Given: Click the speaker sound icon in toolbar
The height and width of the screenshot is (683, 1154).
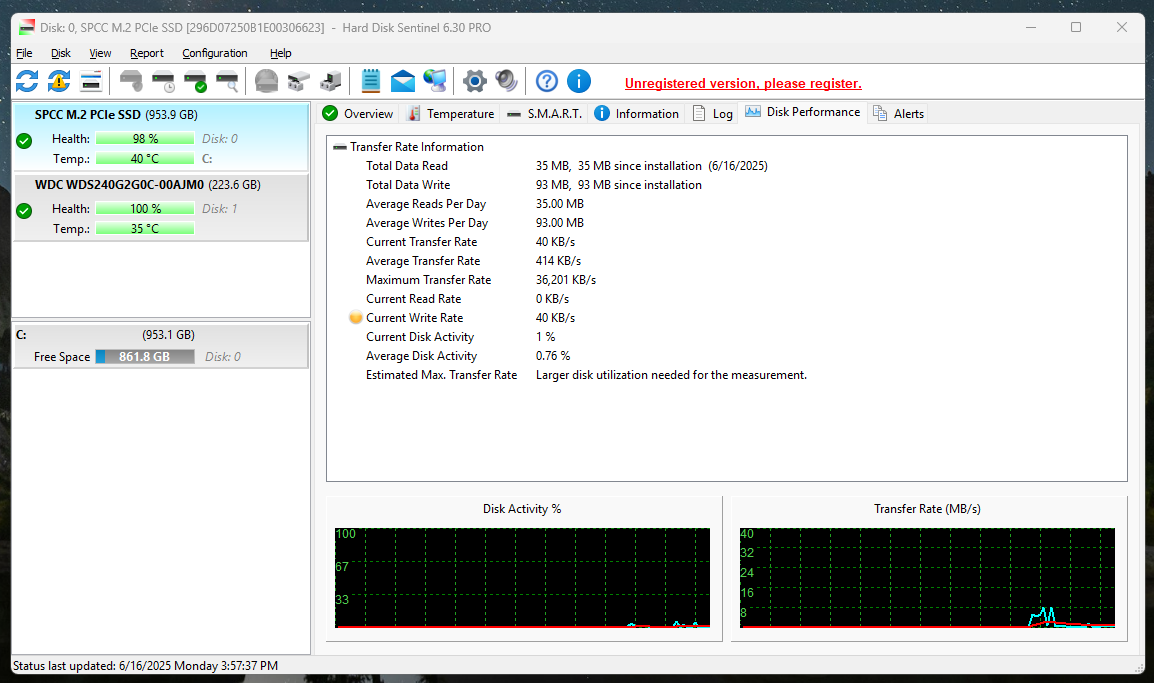Looking at the screenshot, I should coord(506,81).
